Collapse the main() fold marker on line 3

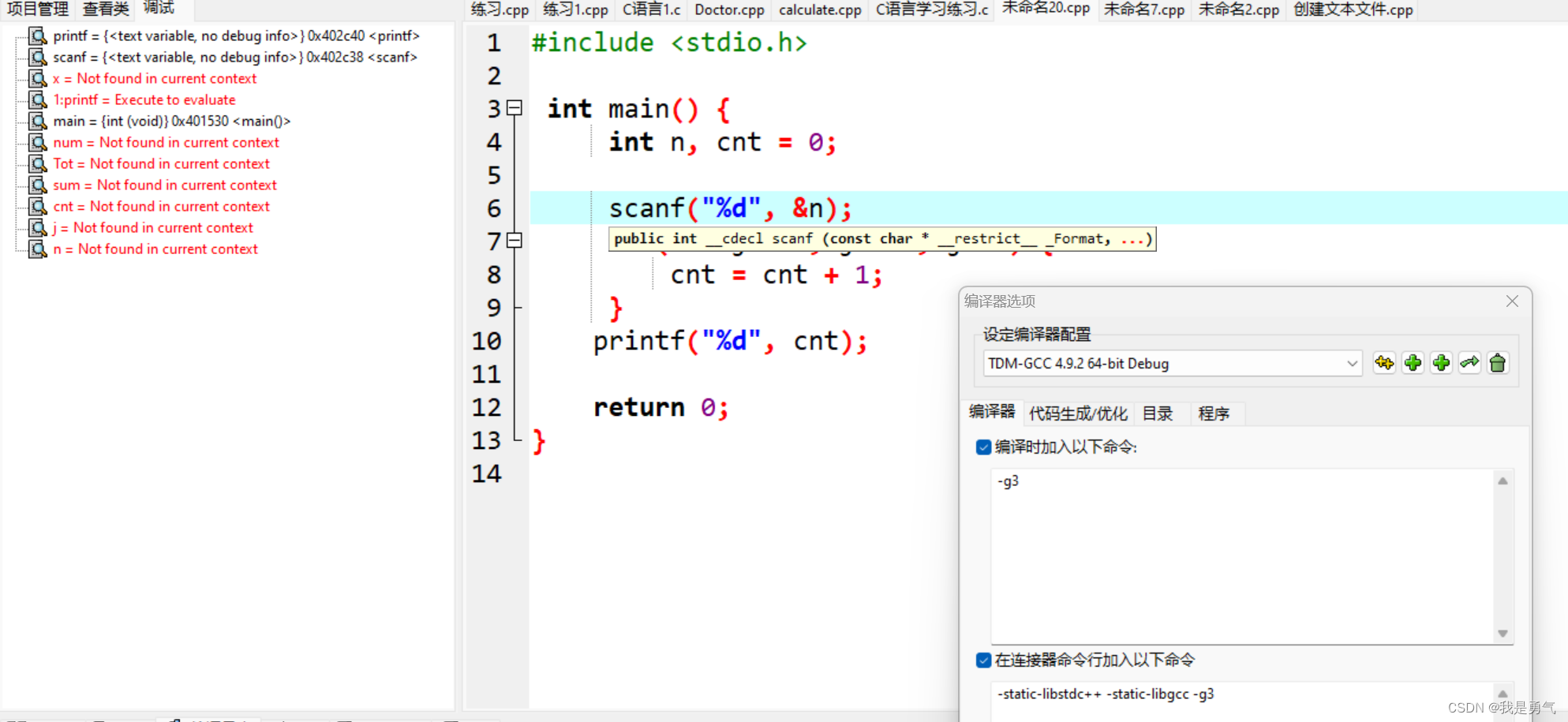pos(515,108)
